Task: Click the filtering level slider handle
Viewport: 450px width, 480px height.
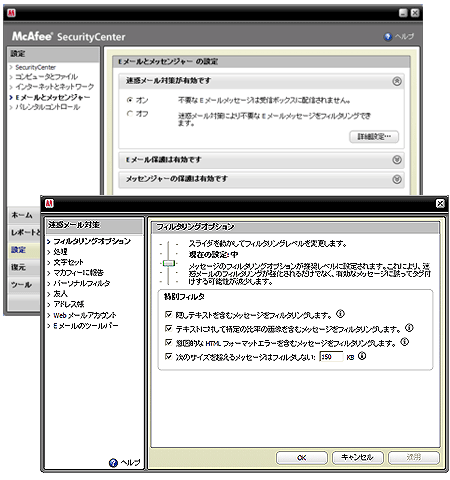Action: (169, 263)
